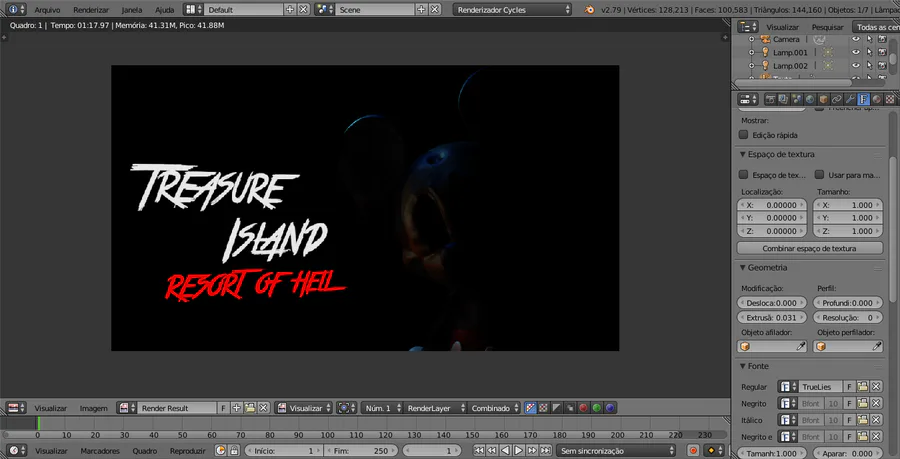Open the Janela menu
This screenshot has width=900, height=459.
[132, 10]
